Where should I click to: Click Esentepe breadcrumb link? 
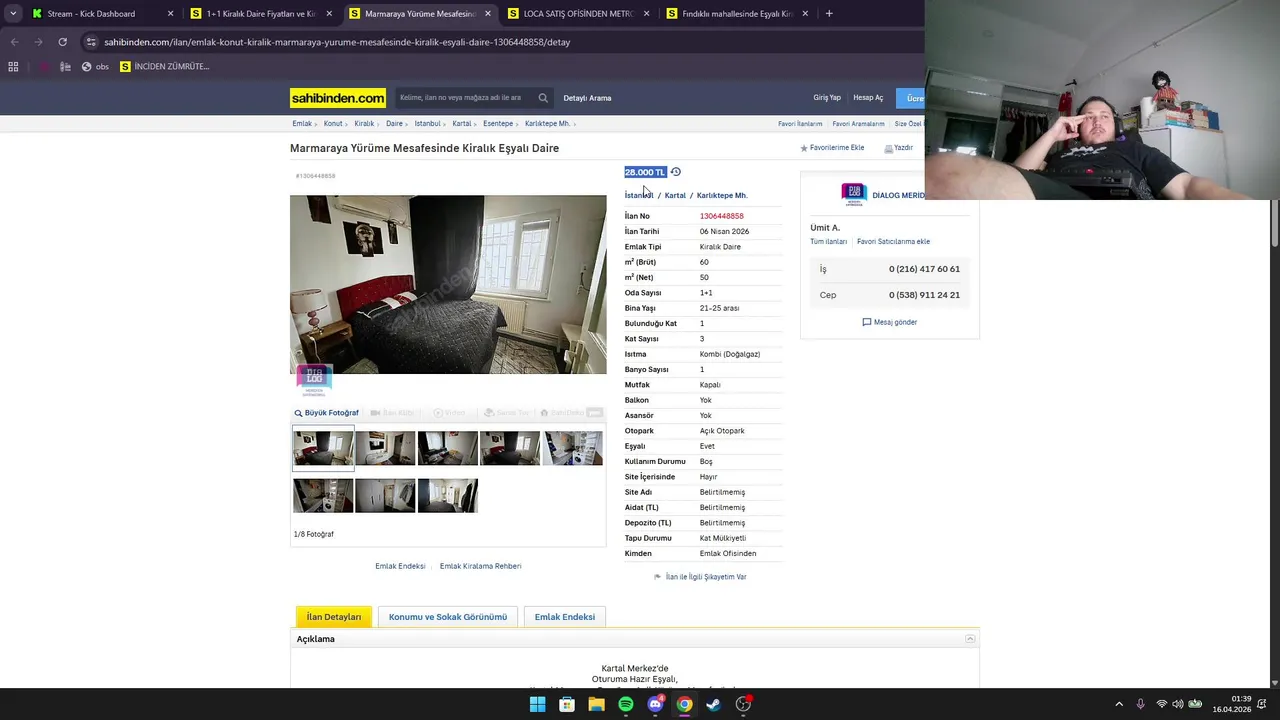(498, 124)
